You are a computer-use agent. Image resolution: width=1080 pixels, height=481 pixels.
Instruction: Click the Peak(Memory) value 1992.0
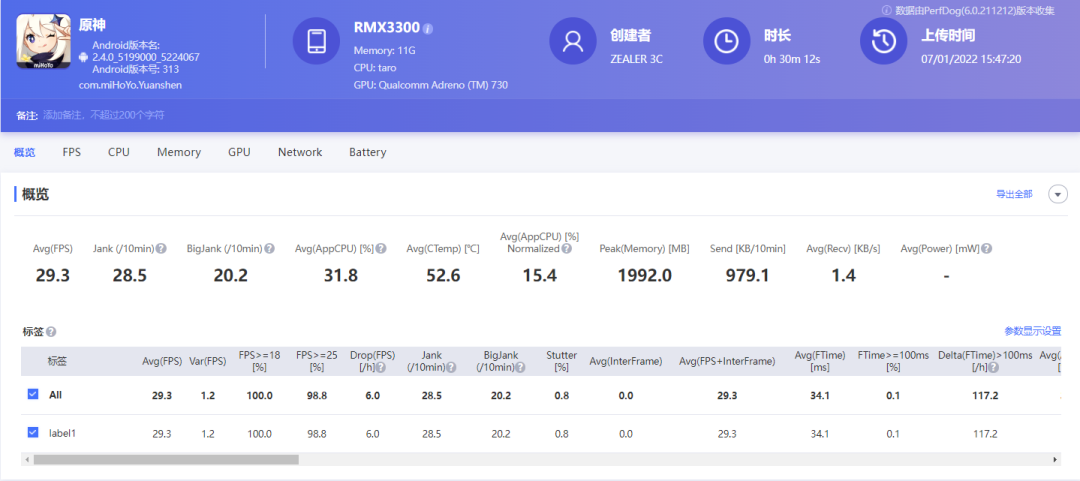(645, 276)
